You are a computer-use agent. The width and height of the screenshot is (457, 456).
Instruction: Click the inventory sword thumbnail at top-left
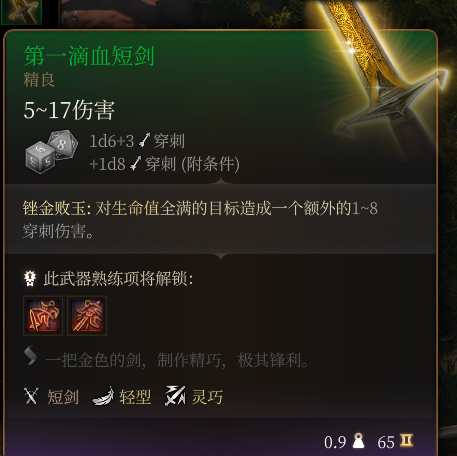(21, 12)
